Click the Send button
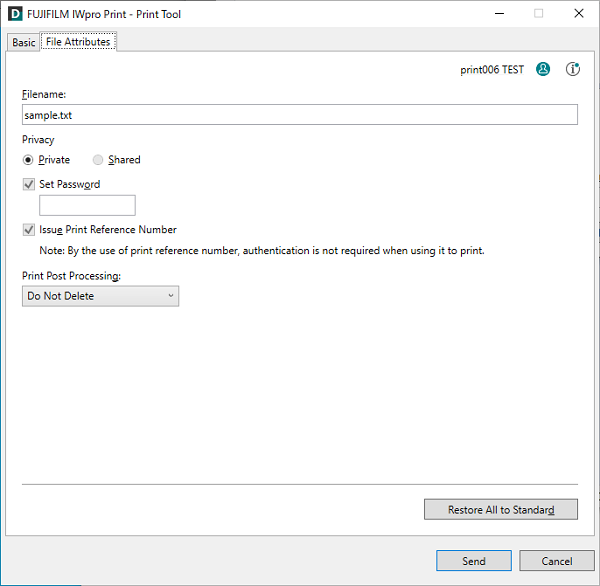Screen dimensions: 600x586 pyautogui.click(x=473, y=561)
